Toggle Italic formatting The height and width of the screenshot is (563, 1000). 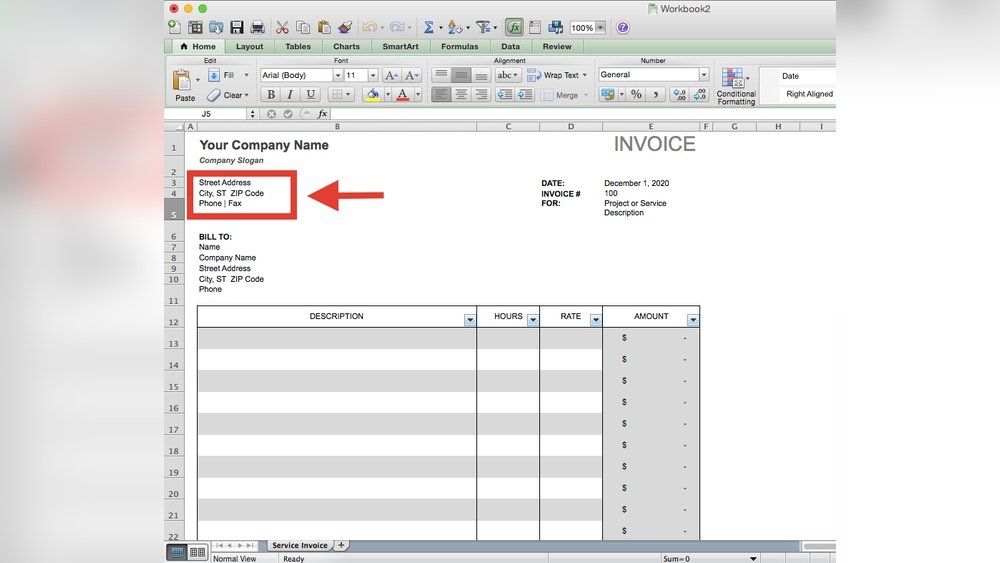pyautogui.click(x=291, y=95)
